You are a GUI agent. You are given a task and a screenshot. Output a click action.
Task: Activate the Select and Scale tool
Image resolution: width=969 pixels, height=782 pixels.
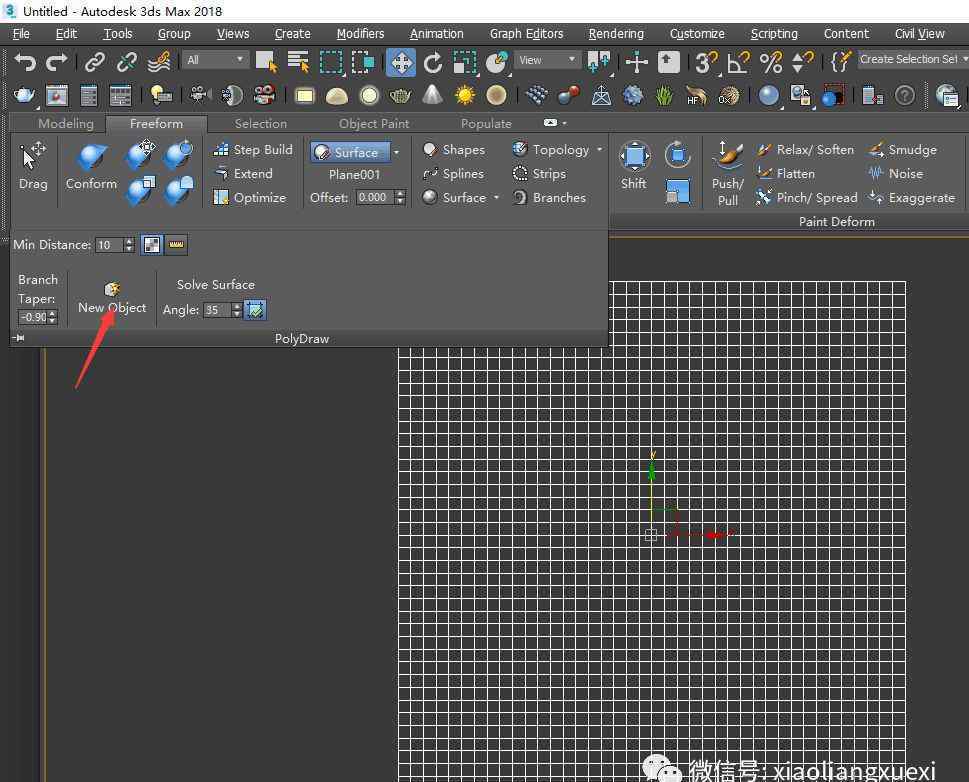[x=465, y=62]
